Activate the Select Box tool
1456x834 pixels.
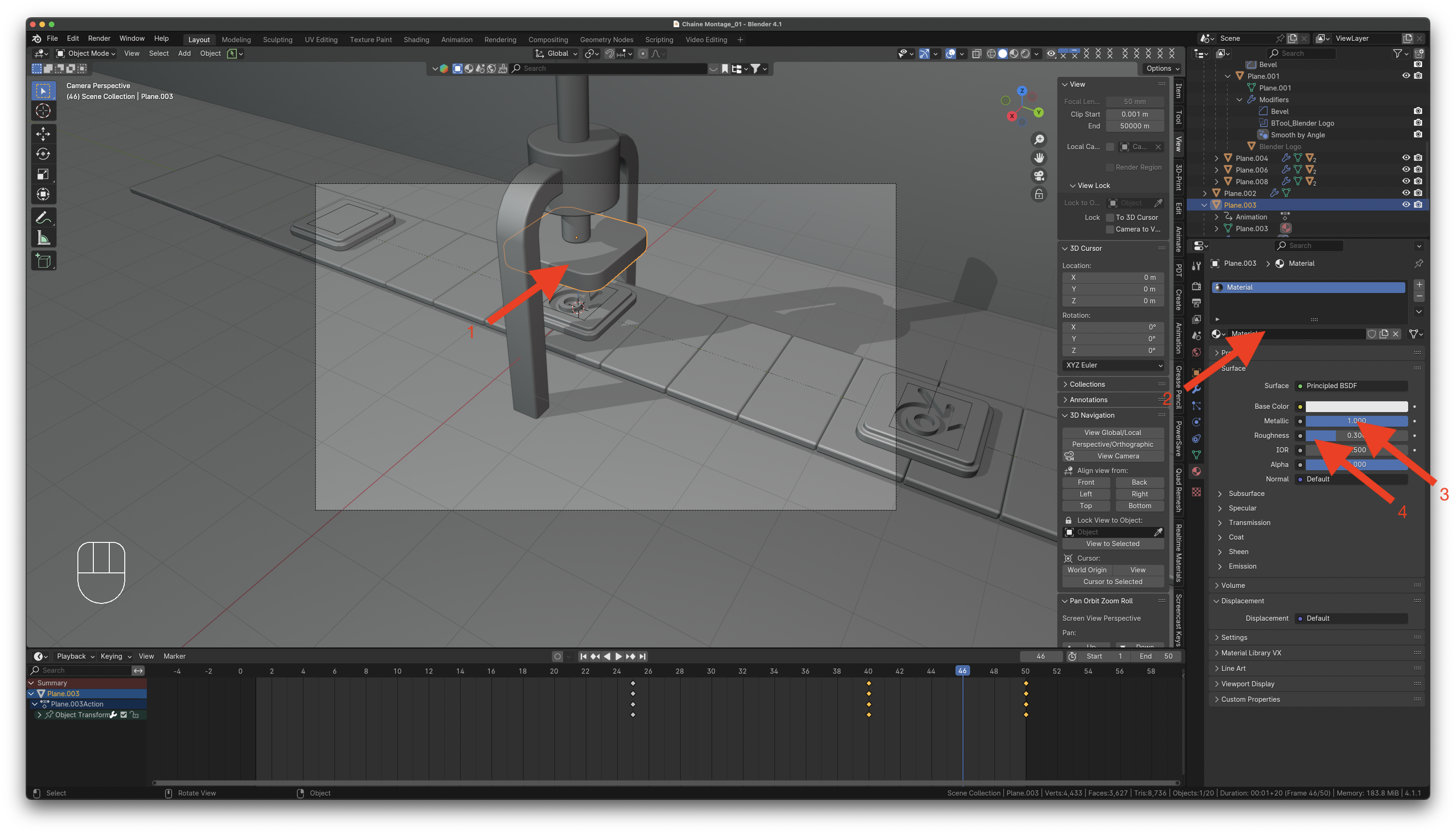43,90
